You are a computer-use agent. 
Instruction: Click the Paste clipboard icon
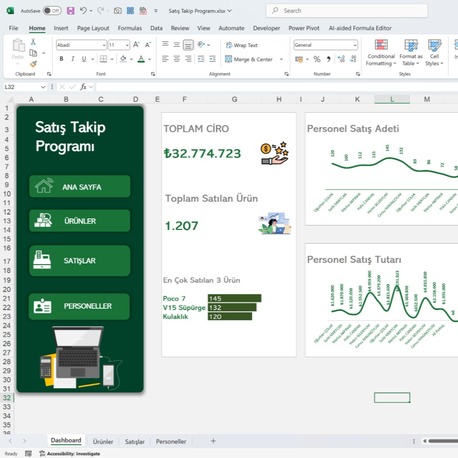18,46
